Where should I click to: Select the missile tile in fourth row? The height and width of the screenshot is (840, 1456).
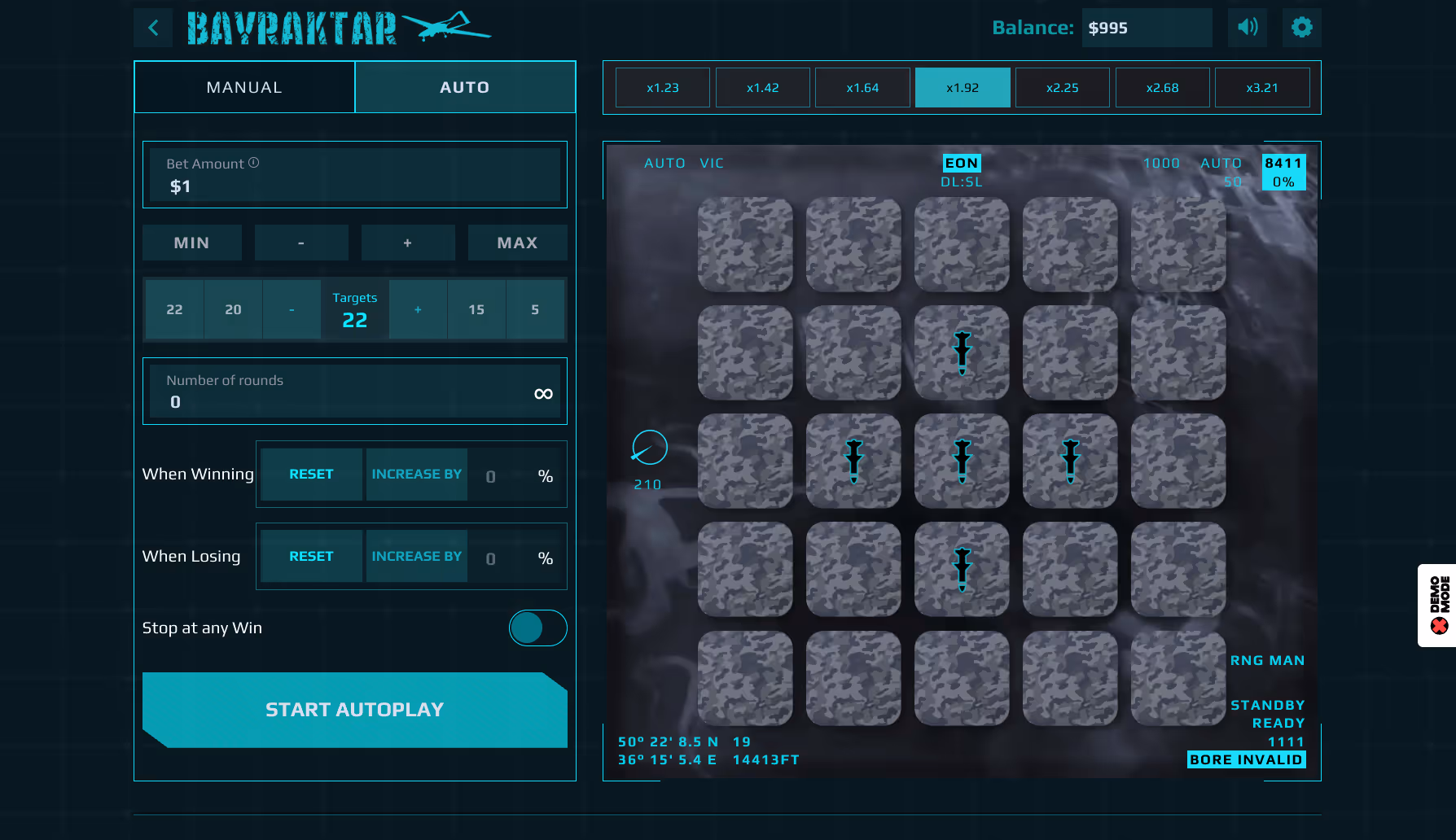coord(962,569)
